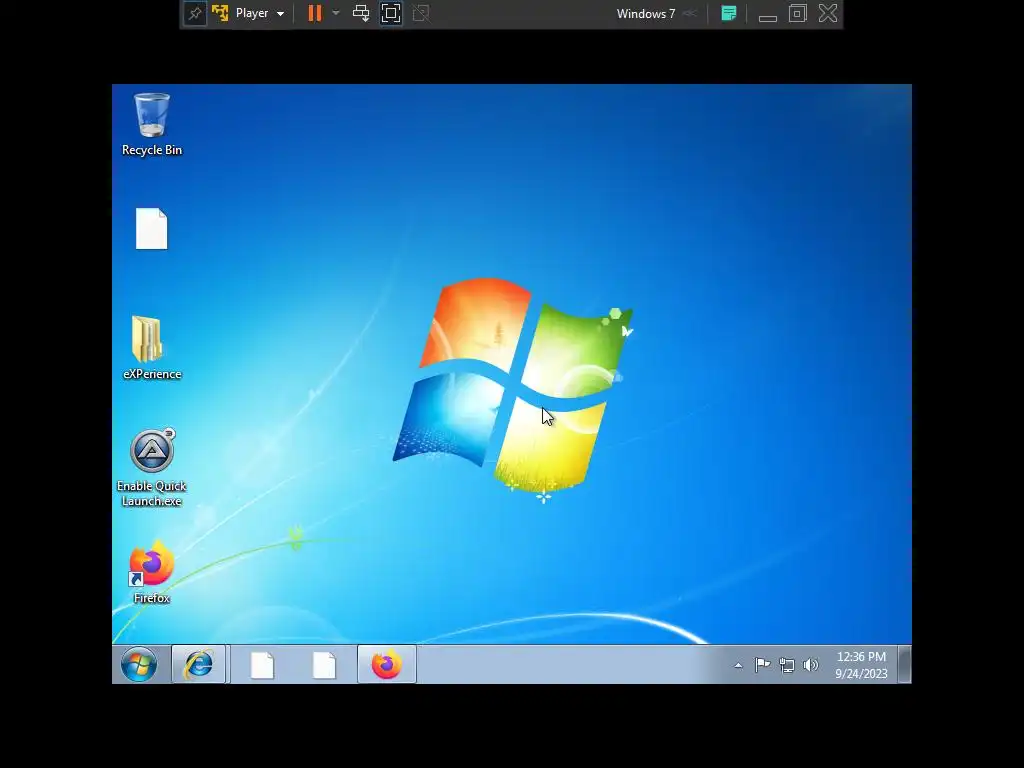
Task: Open the volume speaker tray icon
Action: coord(810,665)
